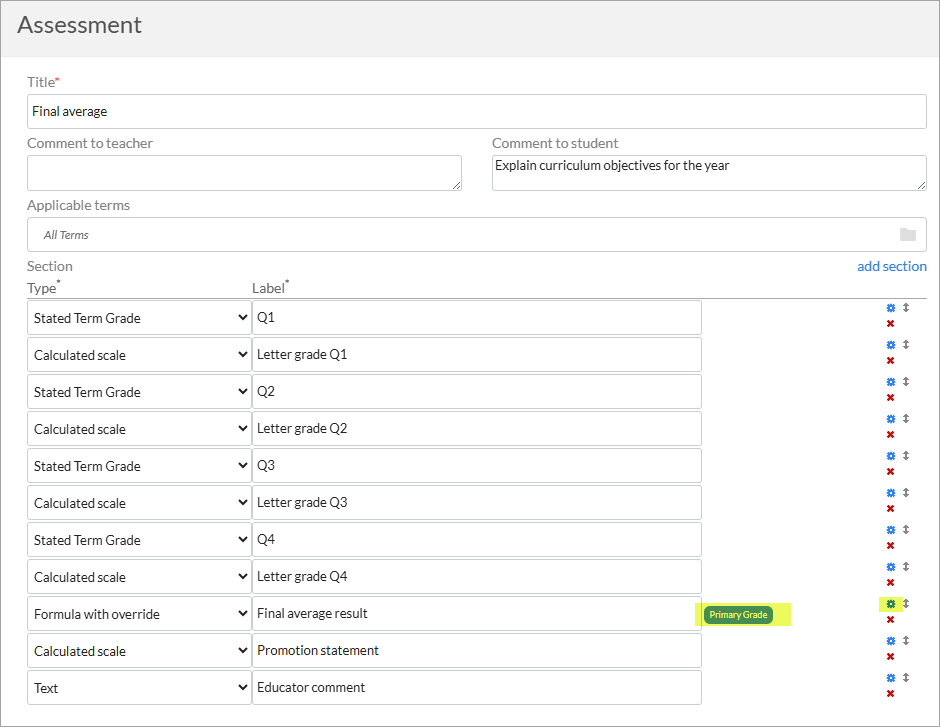Open settings gear for Q1 section
Viewport: 940px width, 727px height.
coord(891,308)
